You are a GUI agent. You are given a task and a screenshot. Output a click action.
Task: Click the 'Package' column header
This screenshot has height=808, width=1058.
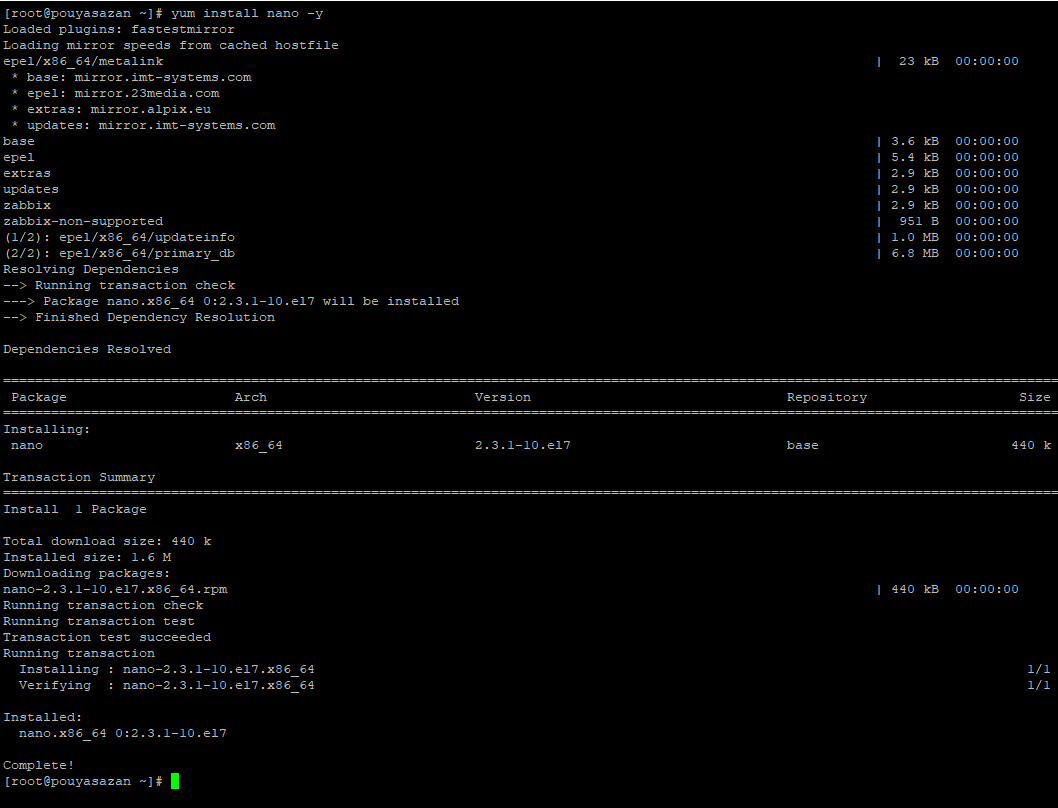click(x=39, y=397)
